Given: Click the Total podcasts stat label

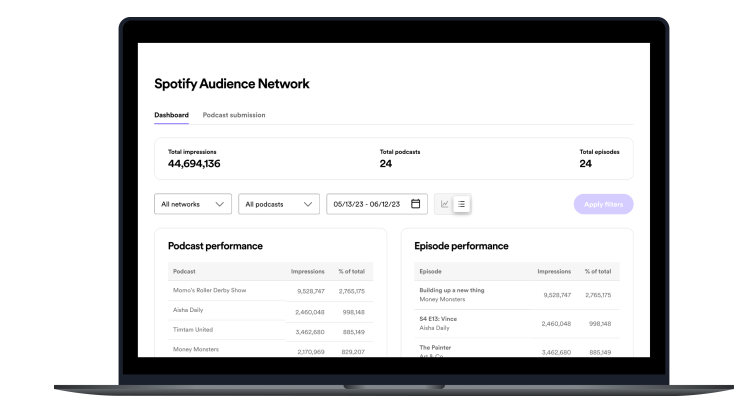Looking at the screenshot, I should click(400, 152).
